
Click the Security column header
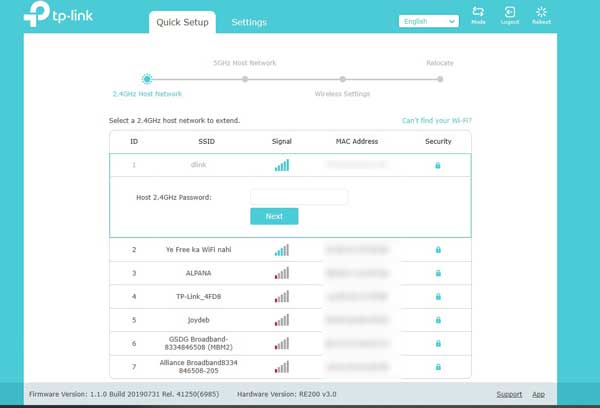point(438,142)
